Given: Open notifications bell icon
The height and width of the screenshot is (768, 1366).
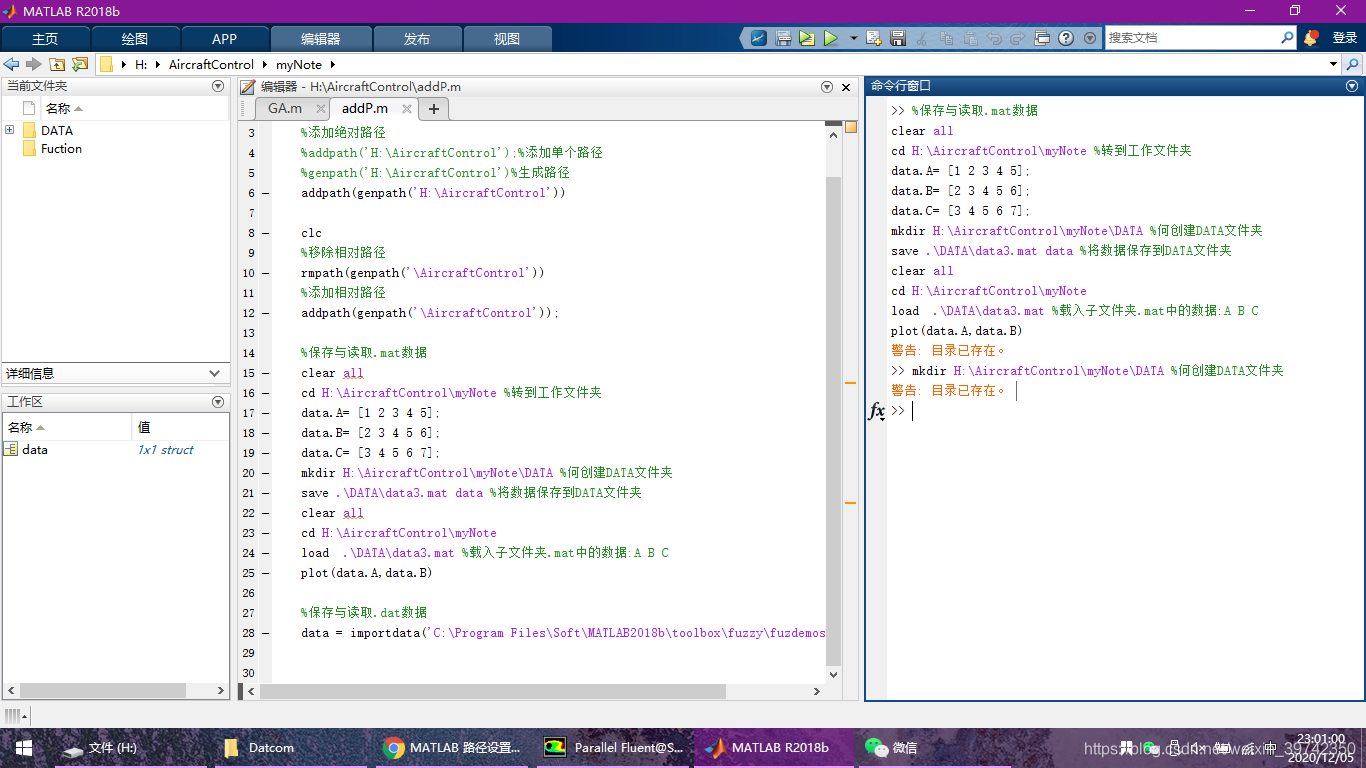Looking at the screenshot, I should pos(1311,38).
